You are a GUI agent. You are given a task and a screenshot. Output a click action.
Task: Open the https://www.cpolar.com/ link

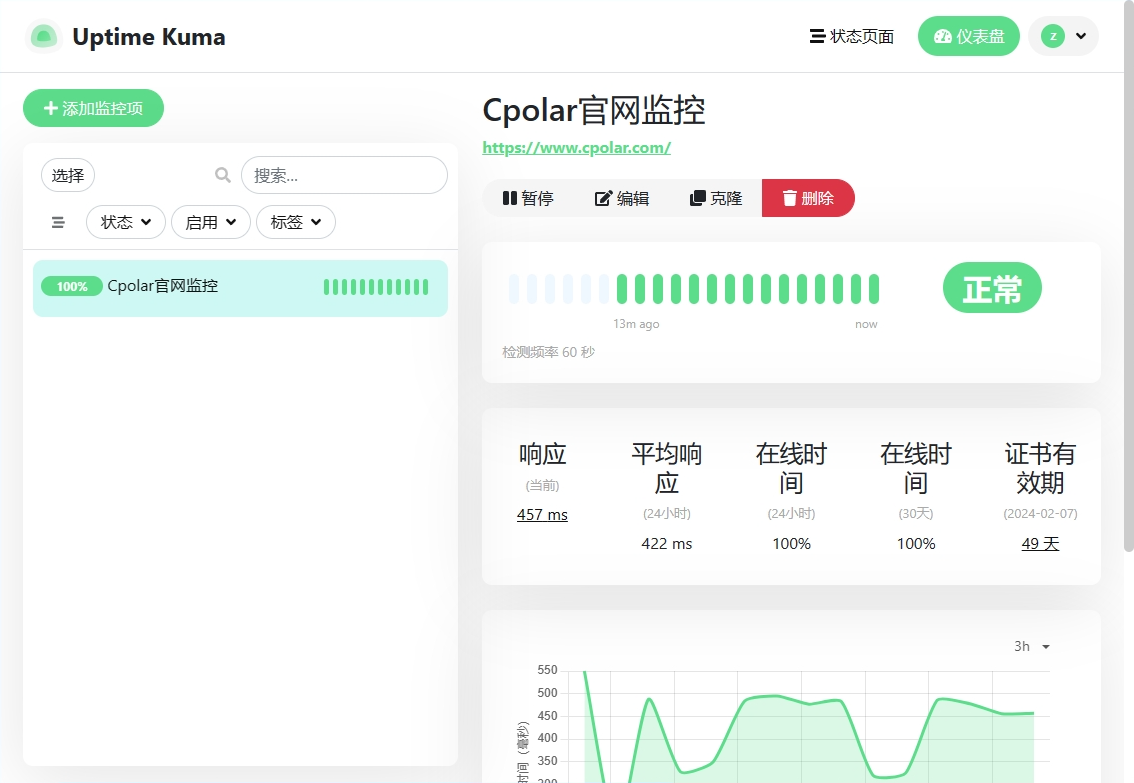click(x=576, y=147)
